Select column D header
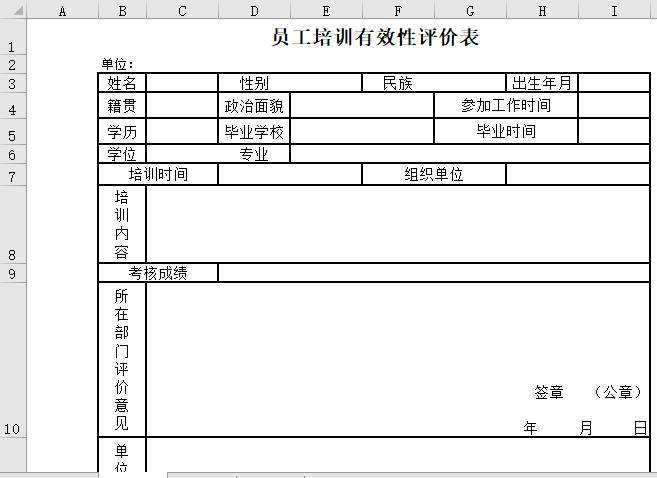657x478 pixels. coord(254,11)
